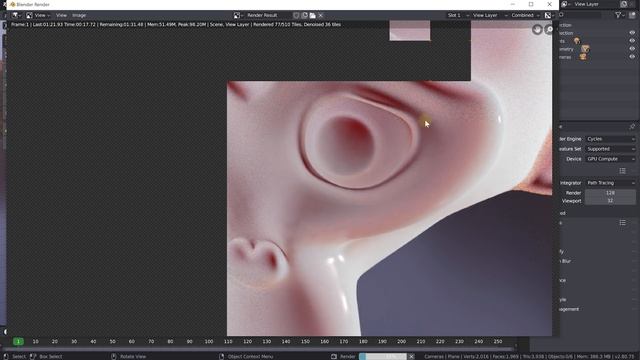
Task: Open the display channels dropdown icon
Action: [x=549, y=15]
